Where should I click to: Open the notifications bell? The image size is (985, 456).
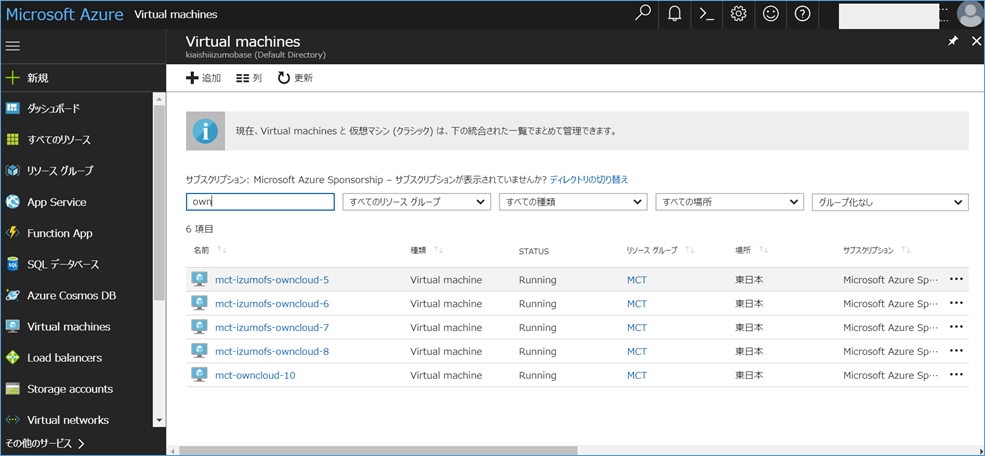[675, 14]
